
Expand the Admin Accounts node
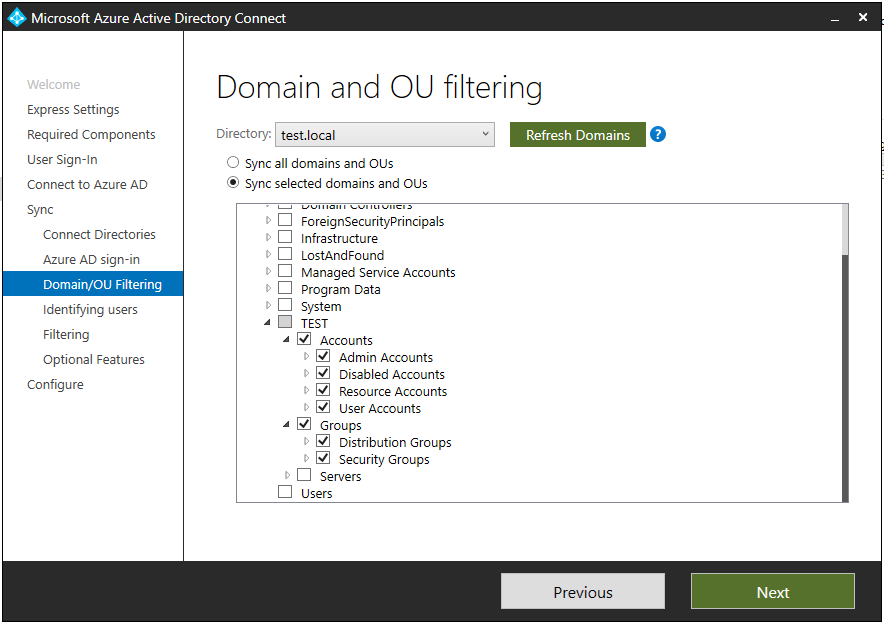point(306,356)
